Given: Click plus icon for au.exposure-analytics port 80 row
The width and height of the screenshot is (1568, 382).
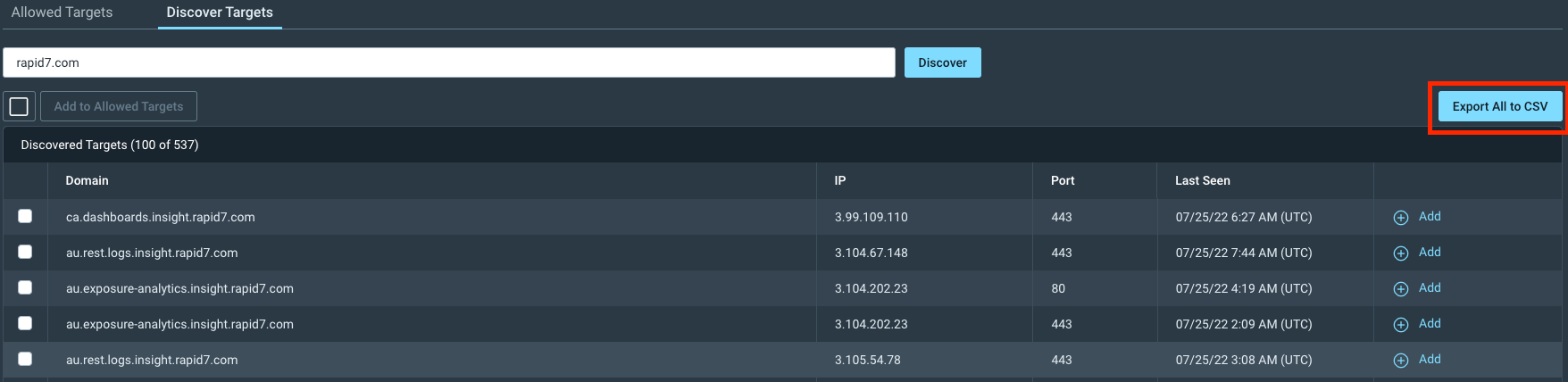Looking at the screenshot, I should [x=1401, y=289].
